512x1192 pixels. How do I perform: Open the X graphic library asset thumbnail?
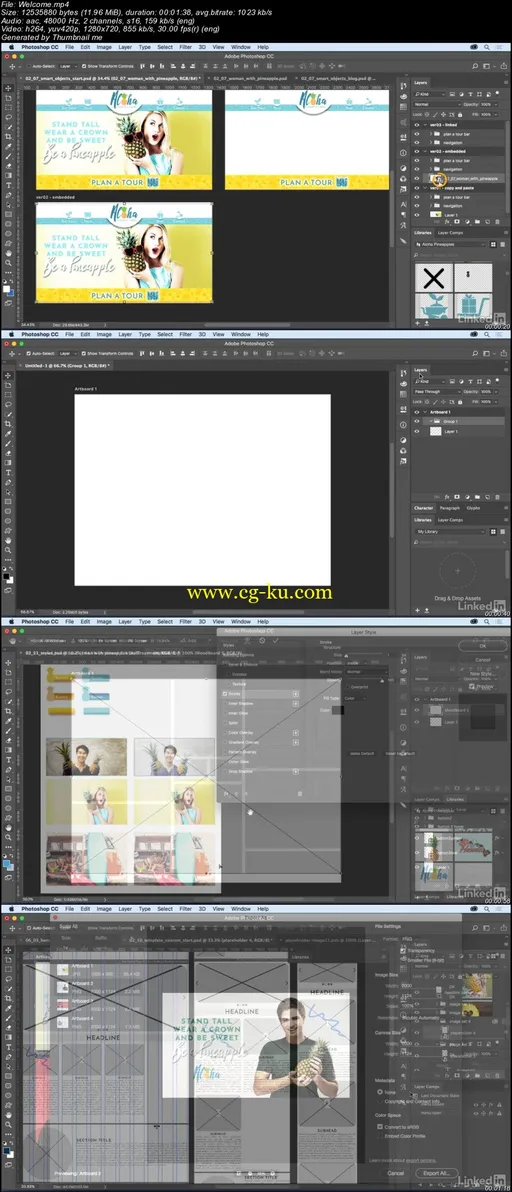tap(434, 277)
